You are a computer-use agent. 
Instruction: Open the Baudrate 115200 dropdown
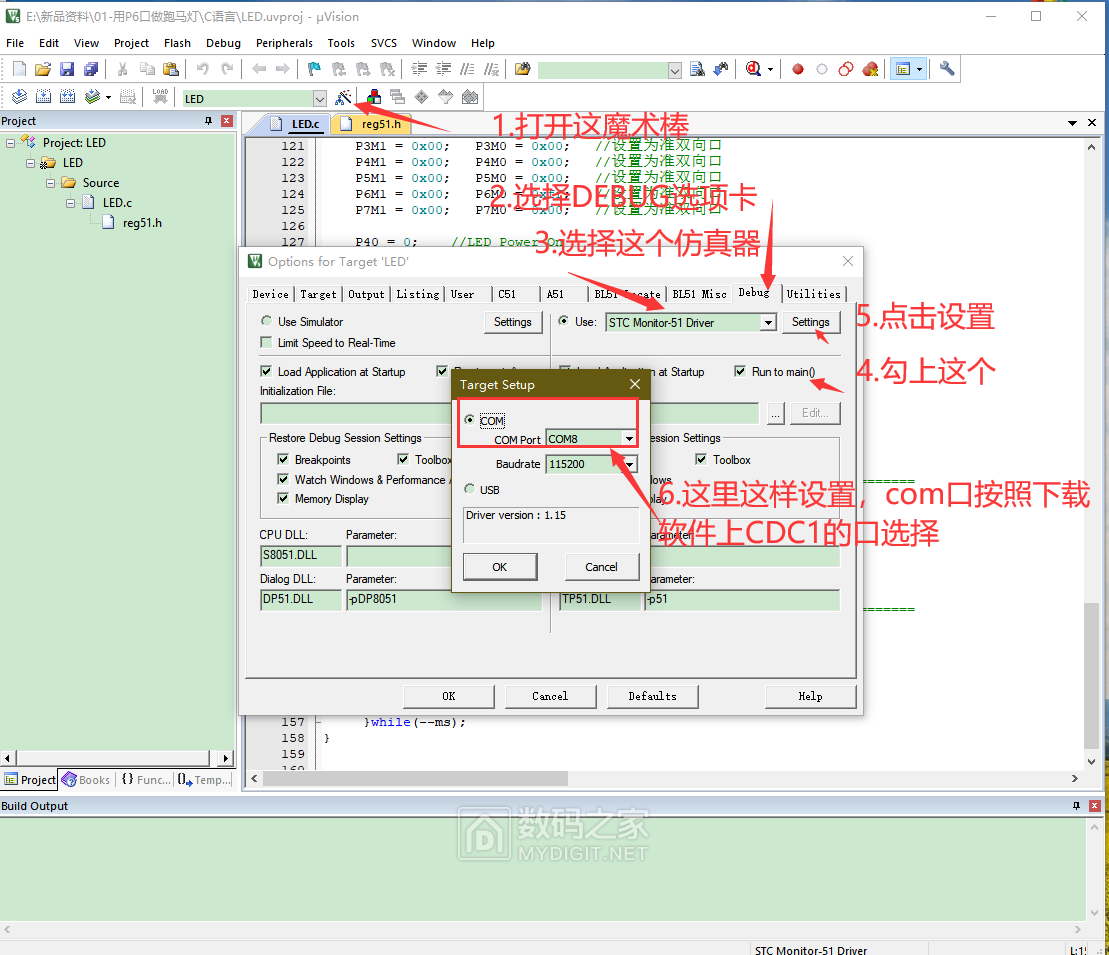tap(628, 463)
